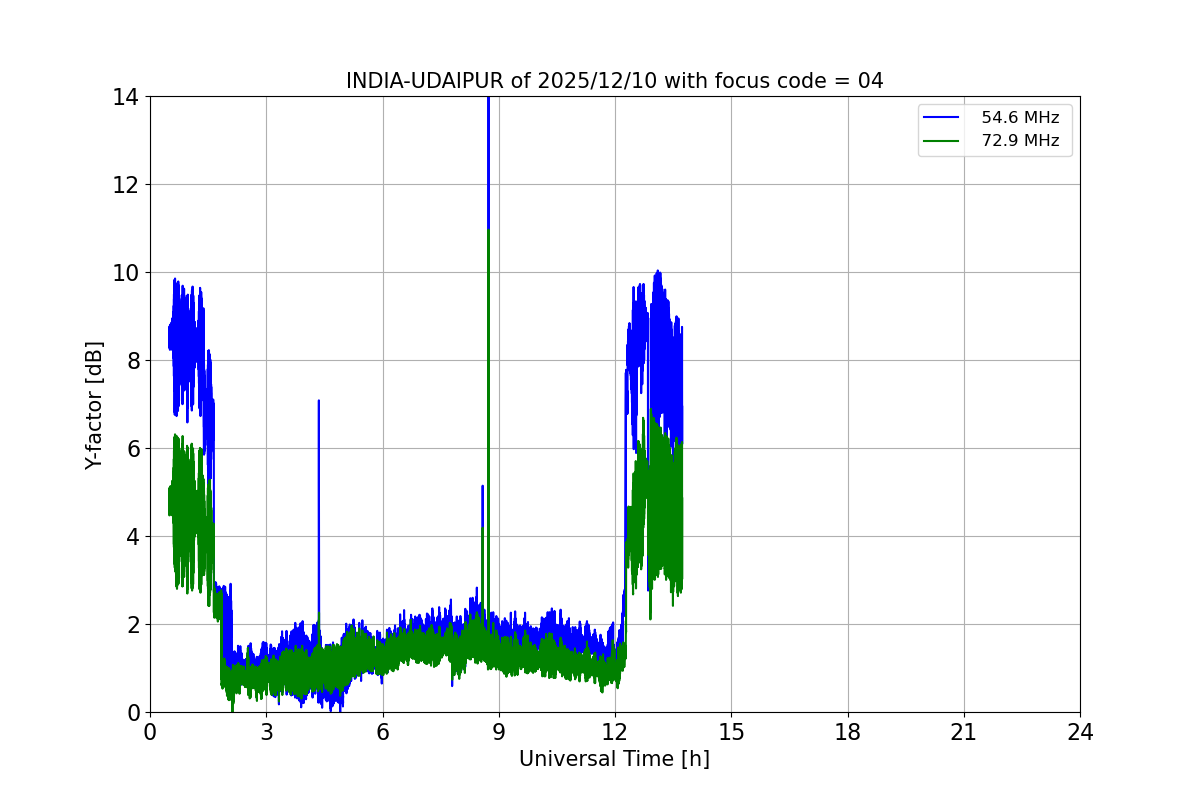Click the y-axis tick label 10
Viewport: 1200px width, 800px height.
coord(127,273)
